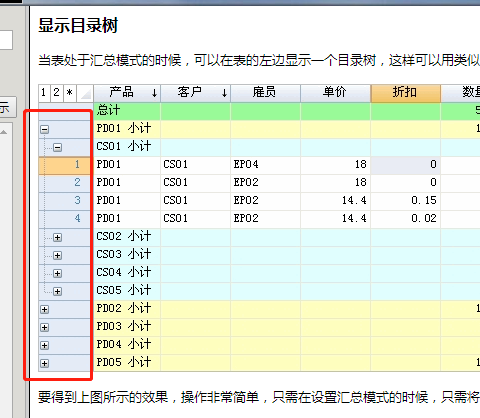The height and width of the screenshot is (418, 480).
Task: Select the 14.4 price cell in row 4
Action: pyautogui.click(x=336, y=219)
